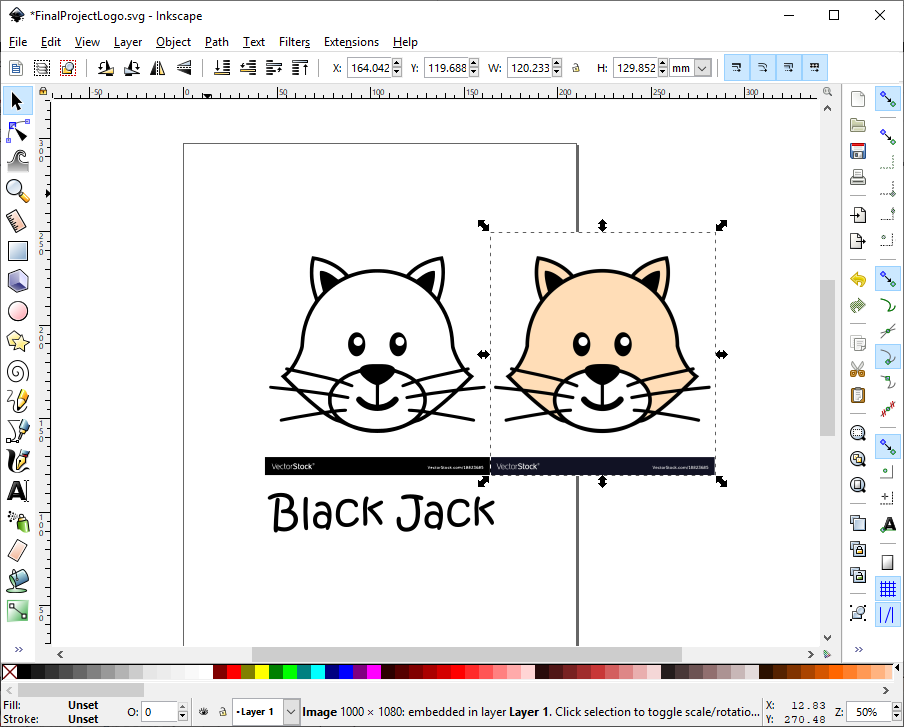Open the Filters menu
Viewport: 904px width, 727px height.
click(x=295, y=42)
